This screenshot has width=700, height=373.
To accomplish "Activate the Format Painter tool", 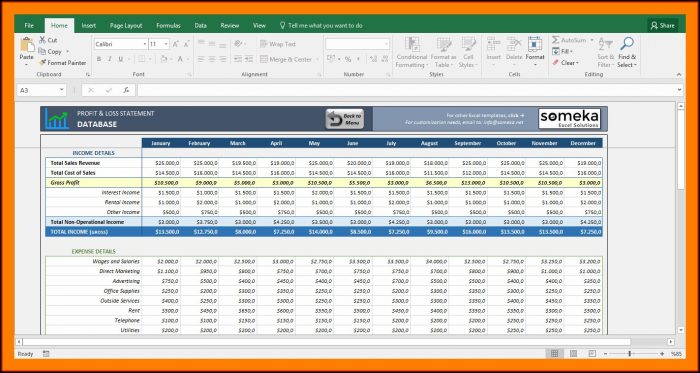I will [62, 63].
